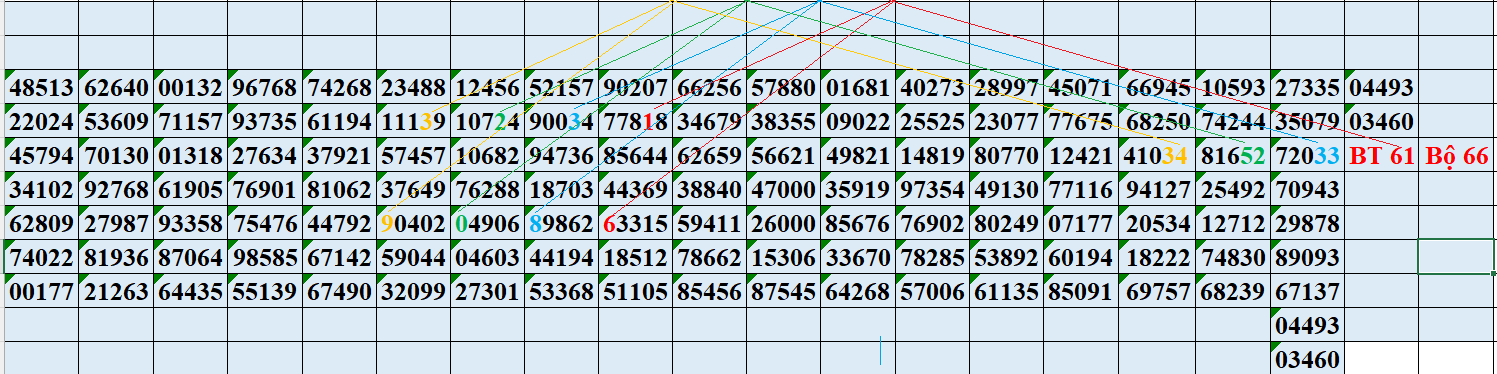This screenshot has height=374, width=1497.
Task: Select cell with 26000
Action: tap(784, 224)
